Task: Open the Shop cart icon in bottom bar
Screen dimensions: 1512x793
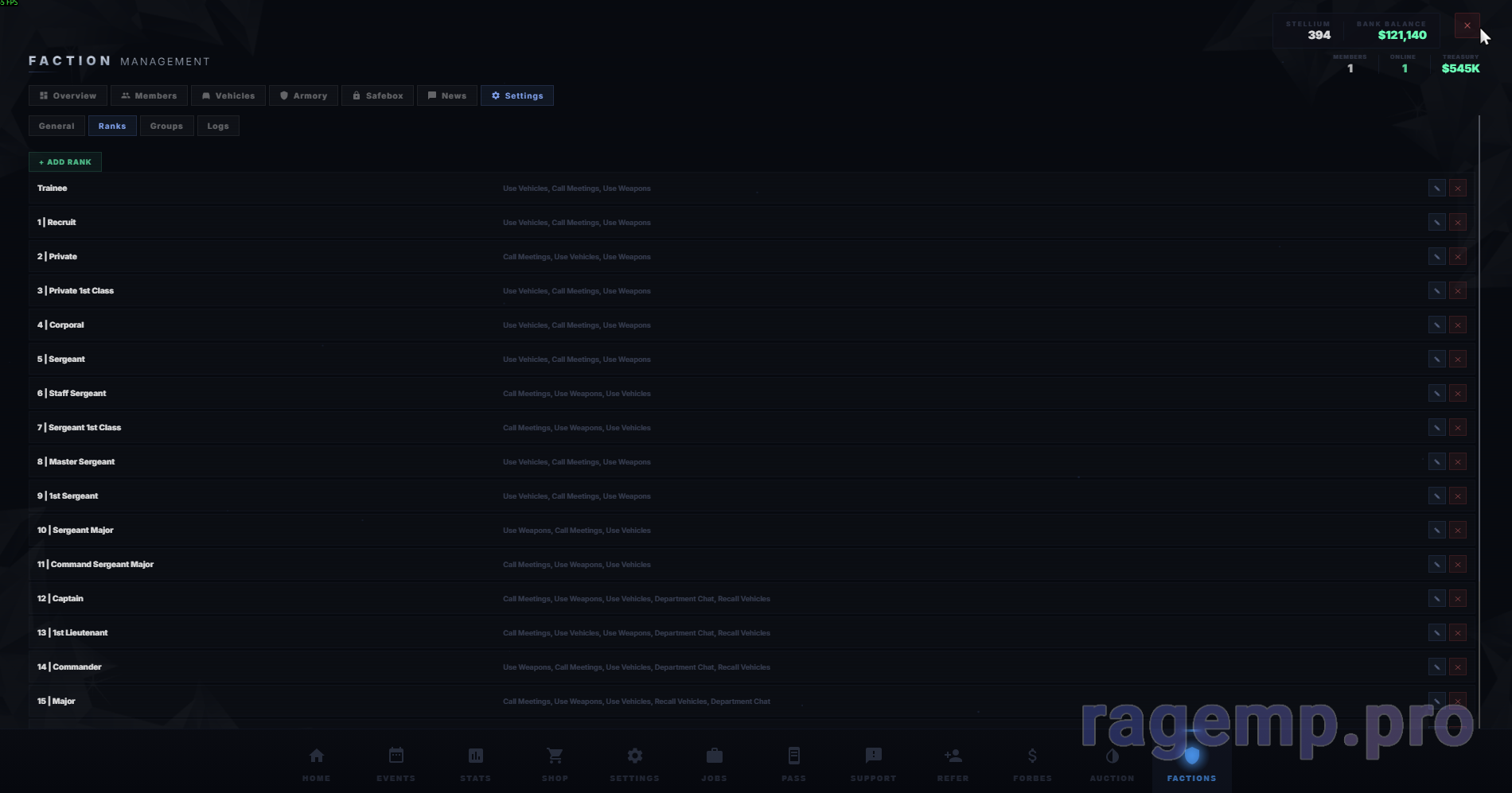Action: [x=555, y=756]
